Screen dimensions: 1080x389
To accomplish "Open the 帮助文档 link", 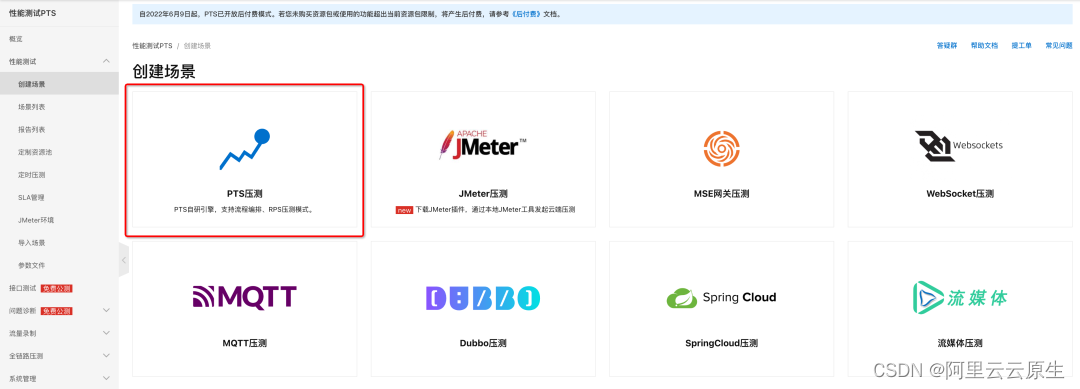I will (x=984, y=45).
